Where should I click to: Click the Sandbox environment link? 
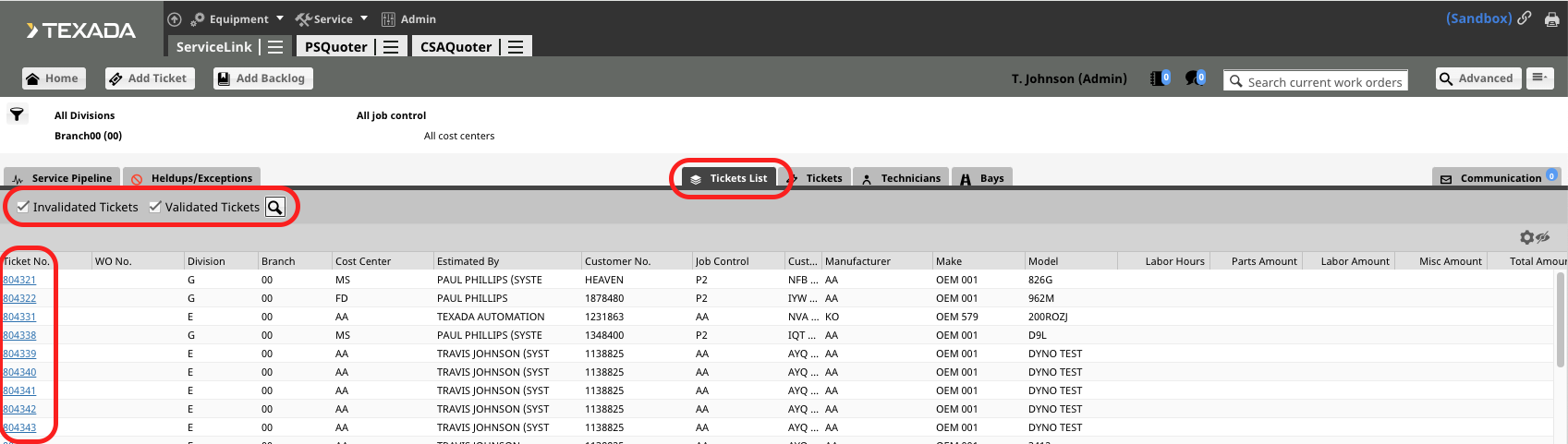click(1478, 18)
